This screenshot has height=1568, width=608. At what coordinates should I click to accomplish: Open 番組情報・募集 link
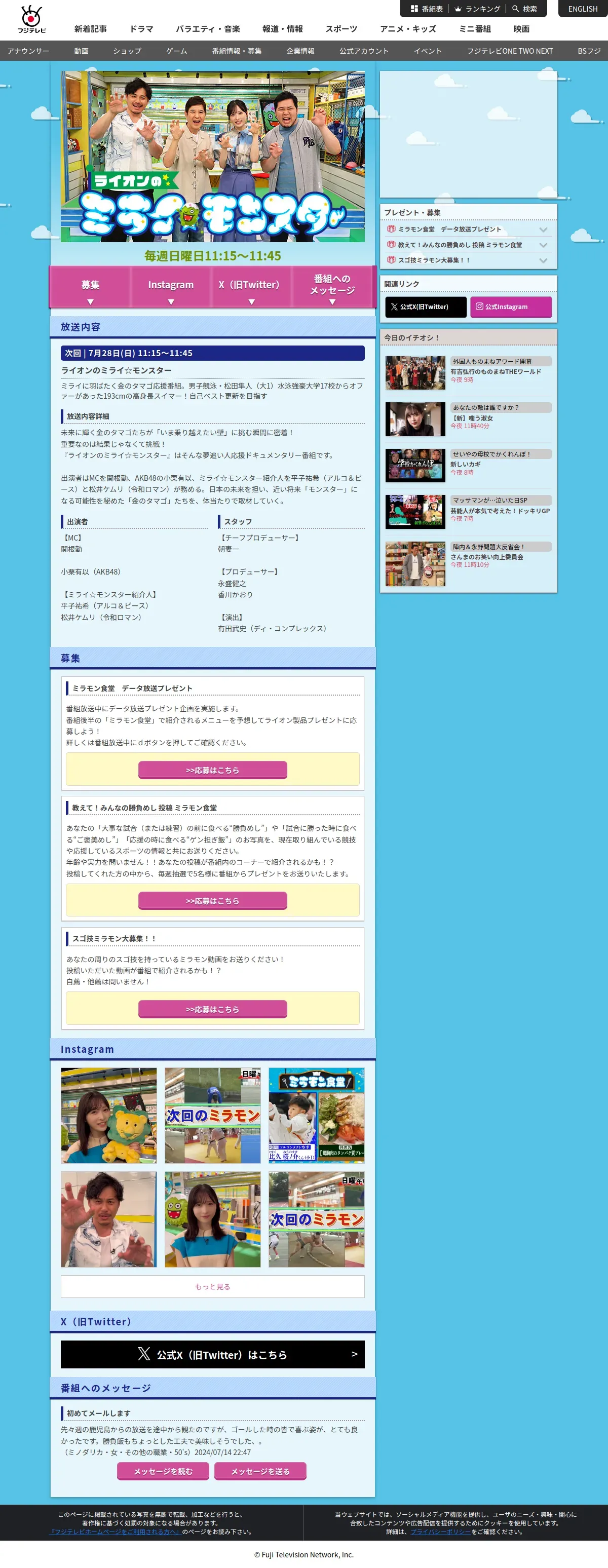[x=237, y=51]
